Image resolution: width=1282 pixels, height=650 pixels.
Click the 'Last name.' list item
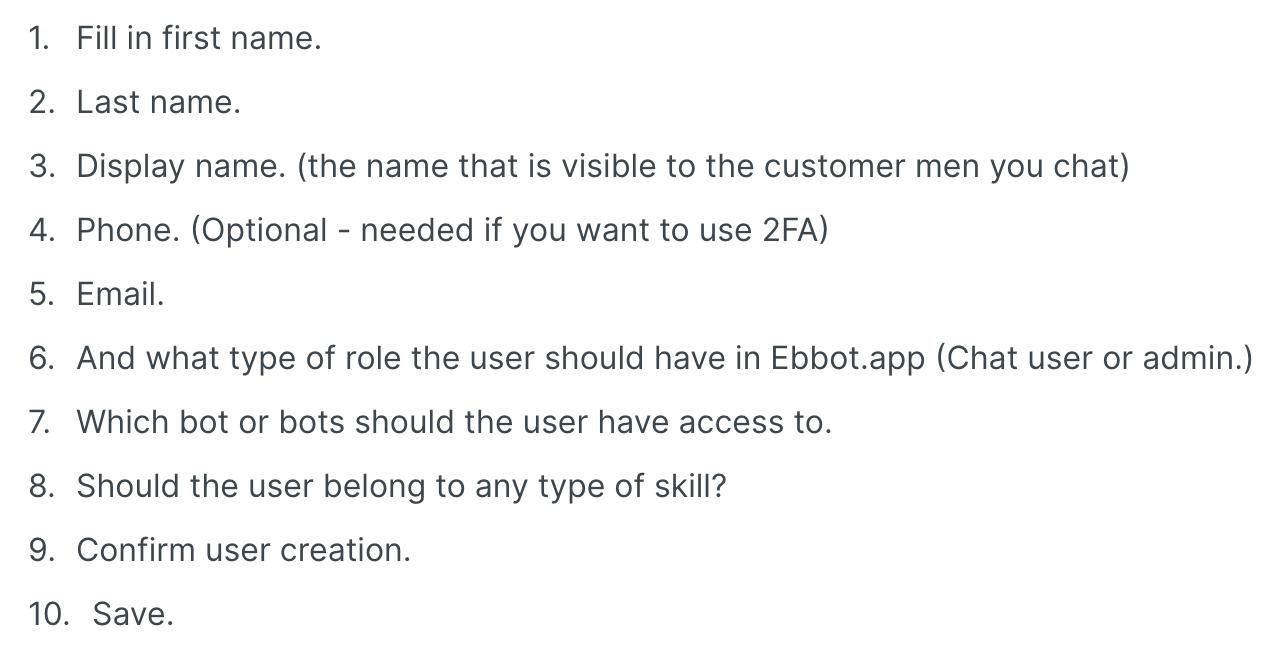click(158, 102)
